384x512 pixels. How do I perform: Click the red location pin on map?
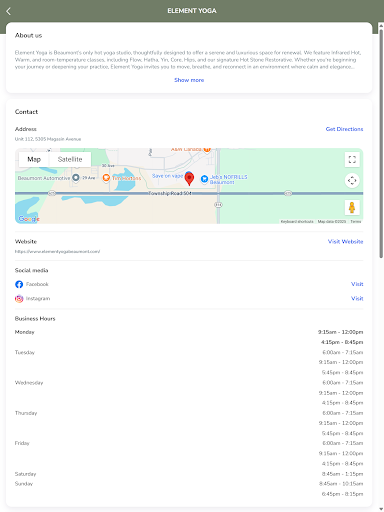(x=189, y=179)
